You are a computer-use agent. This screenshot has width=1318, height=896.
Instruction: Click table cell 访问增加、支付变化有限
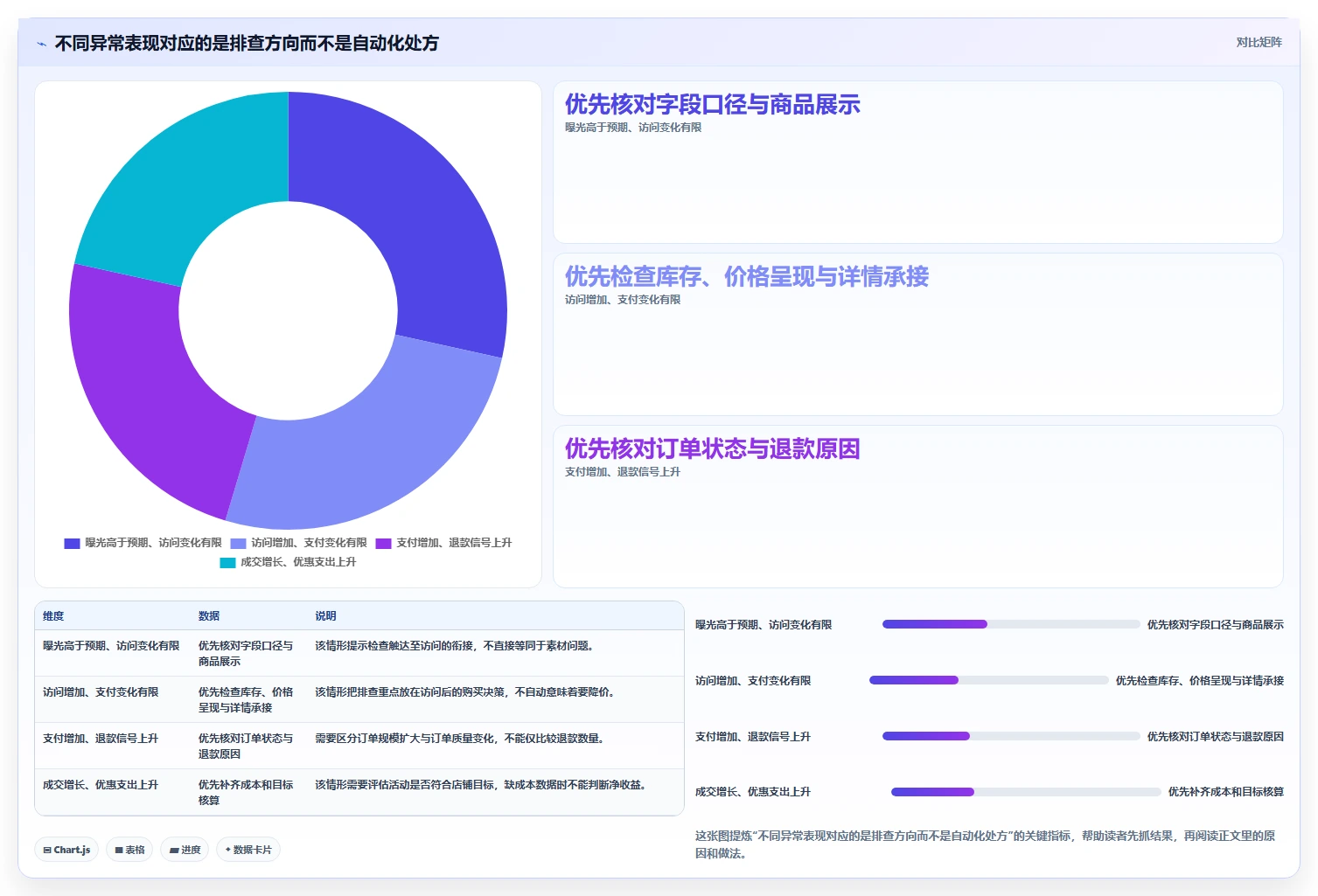click(x=101, y=692)
